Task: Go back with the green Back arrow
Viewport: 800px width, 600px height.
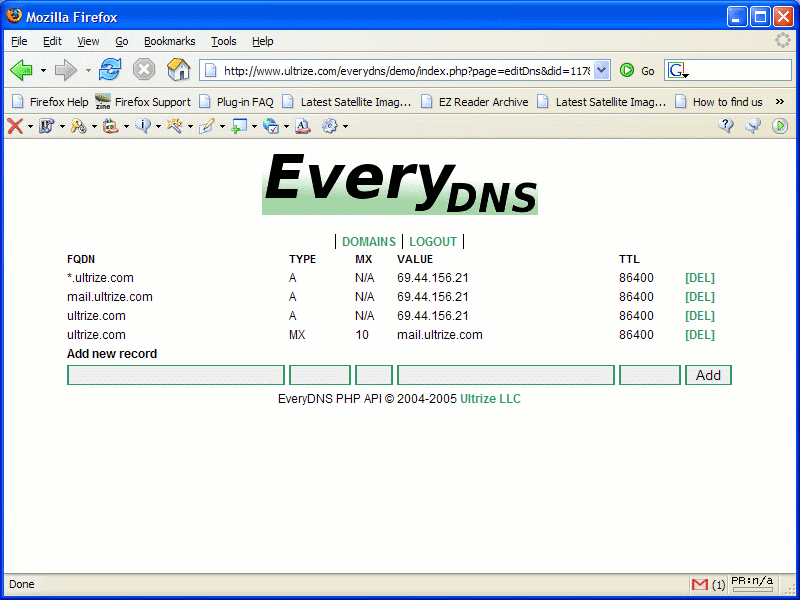Action: [21, 70]
